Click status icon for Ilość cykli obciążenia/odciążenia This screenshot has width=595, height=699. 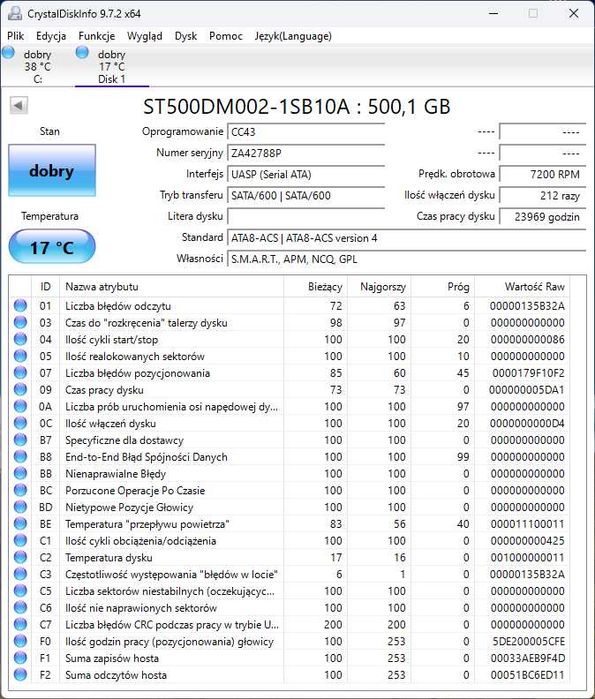click(20, 541)
